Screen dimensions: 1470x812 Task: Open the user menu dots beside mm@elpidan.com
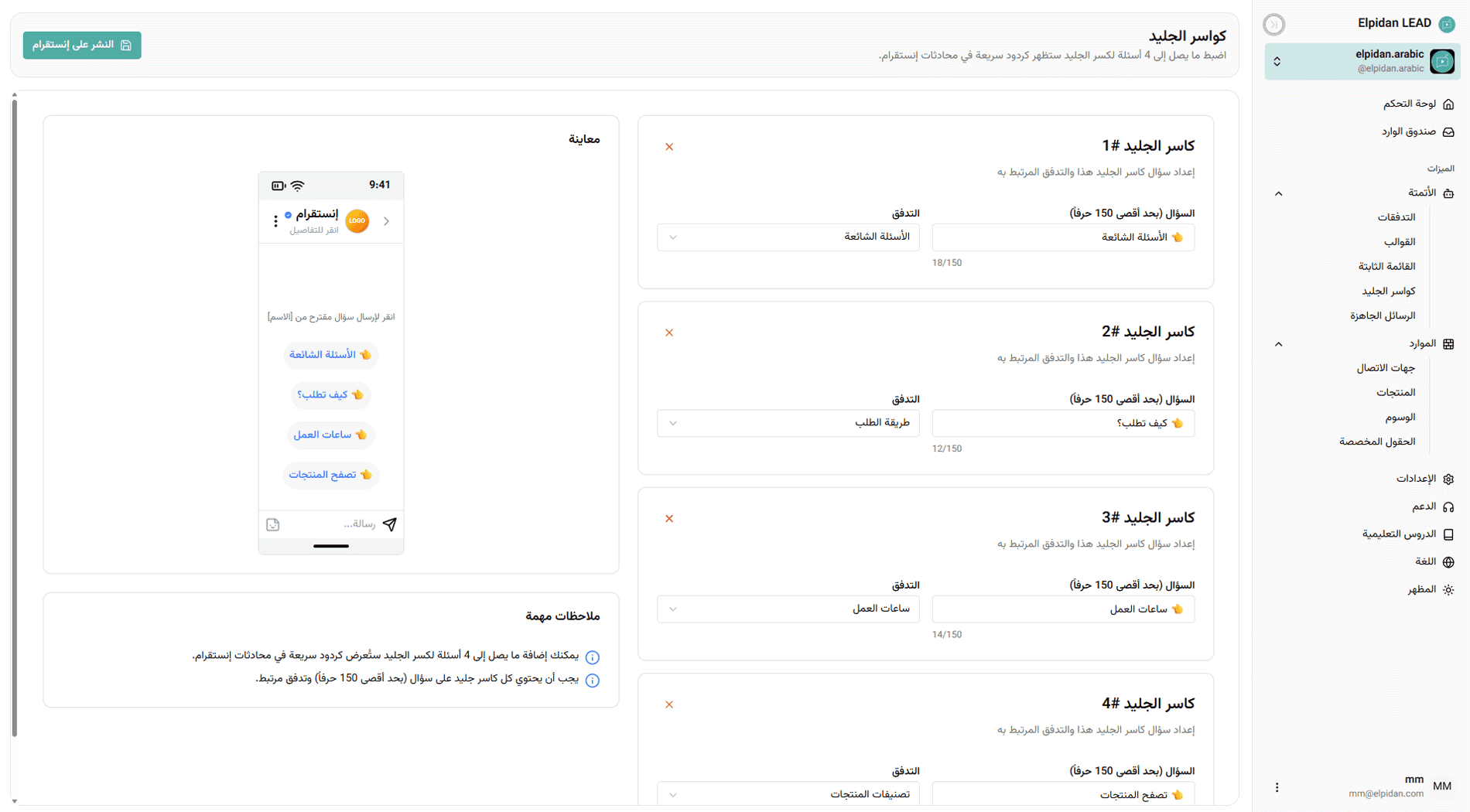(x=1277, y=787)
